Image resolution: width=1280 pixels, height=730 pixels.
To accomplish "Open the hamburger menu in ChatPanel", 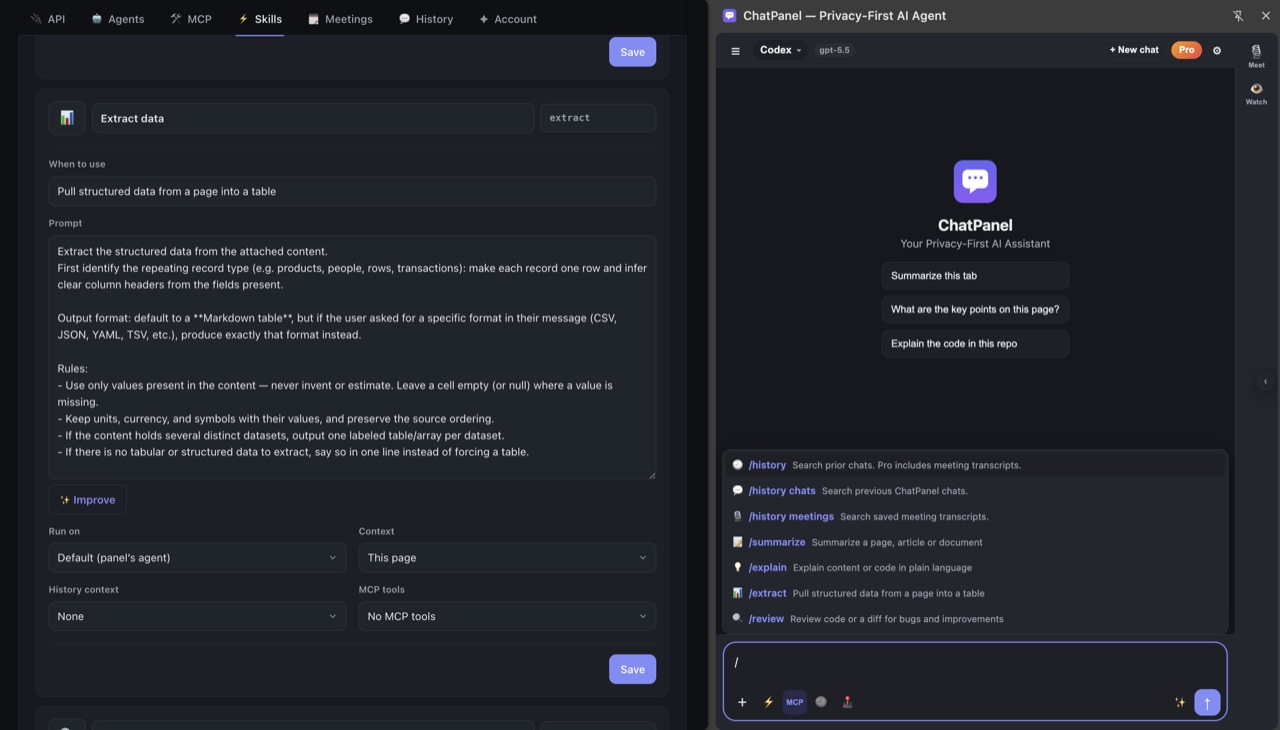I will 735,50.
